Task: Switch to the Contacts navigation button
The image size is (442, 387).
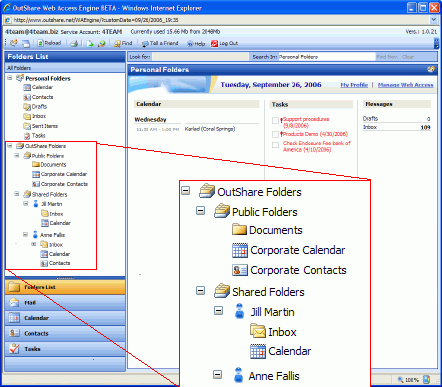Action: coord(65,333)
